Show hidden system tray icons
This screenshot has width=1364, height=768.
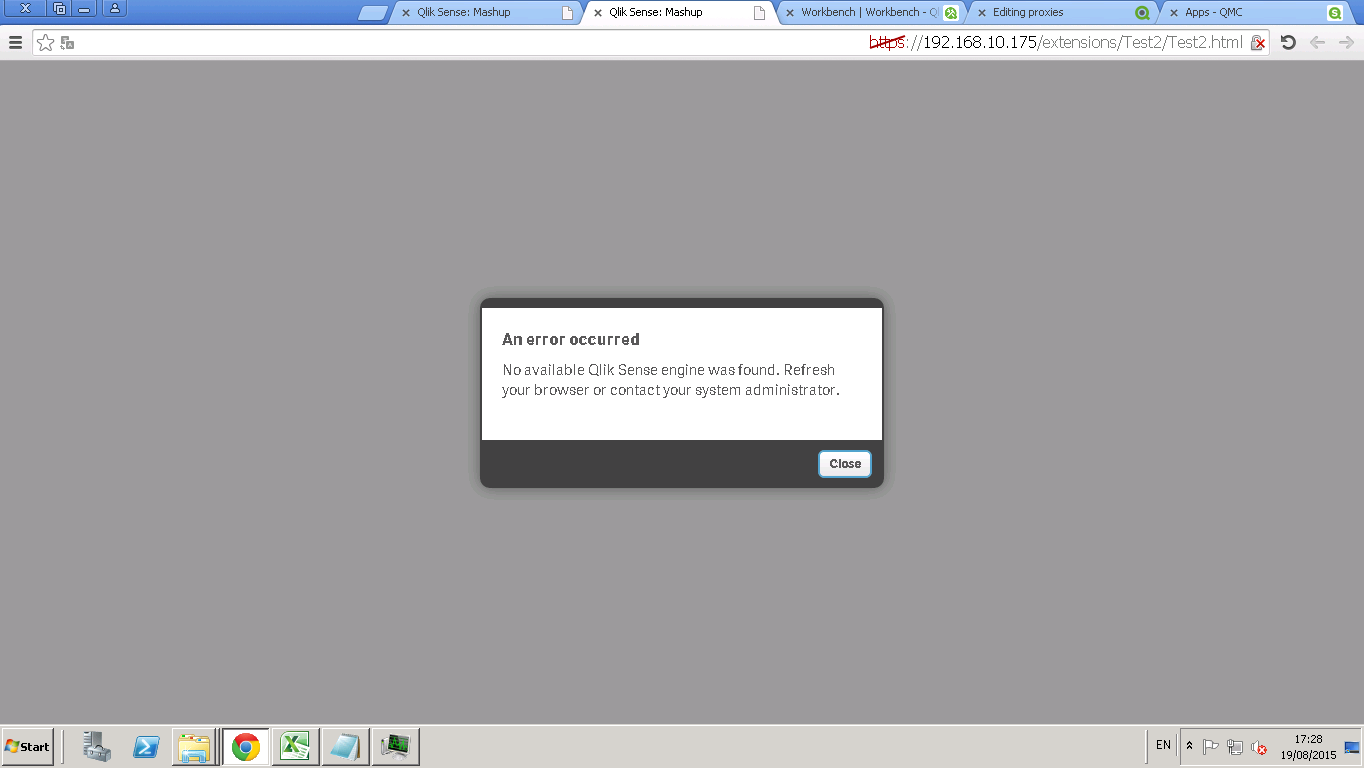coord(1189,746)
